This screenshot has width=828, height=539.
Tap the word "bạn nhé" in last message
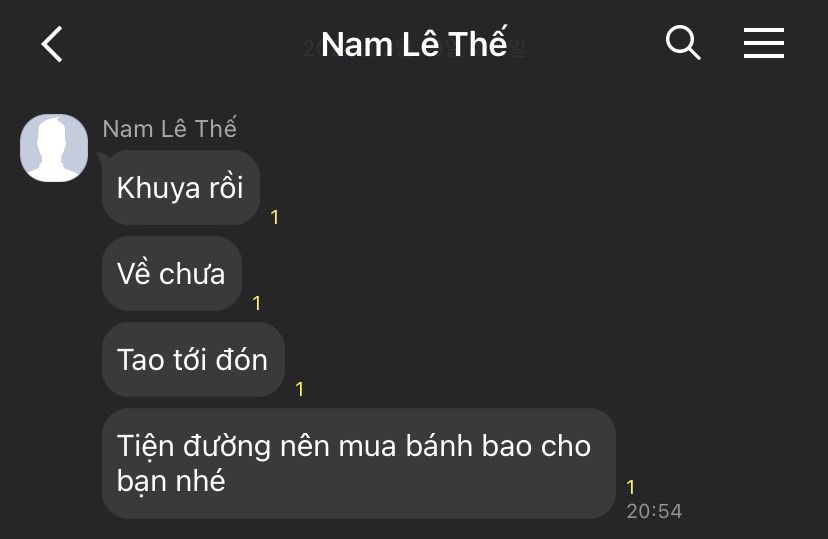point(171,481)
